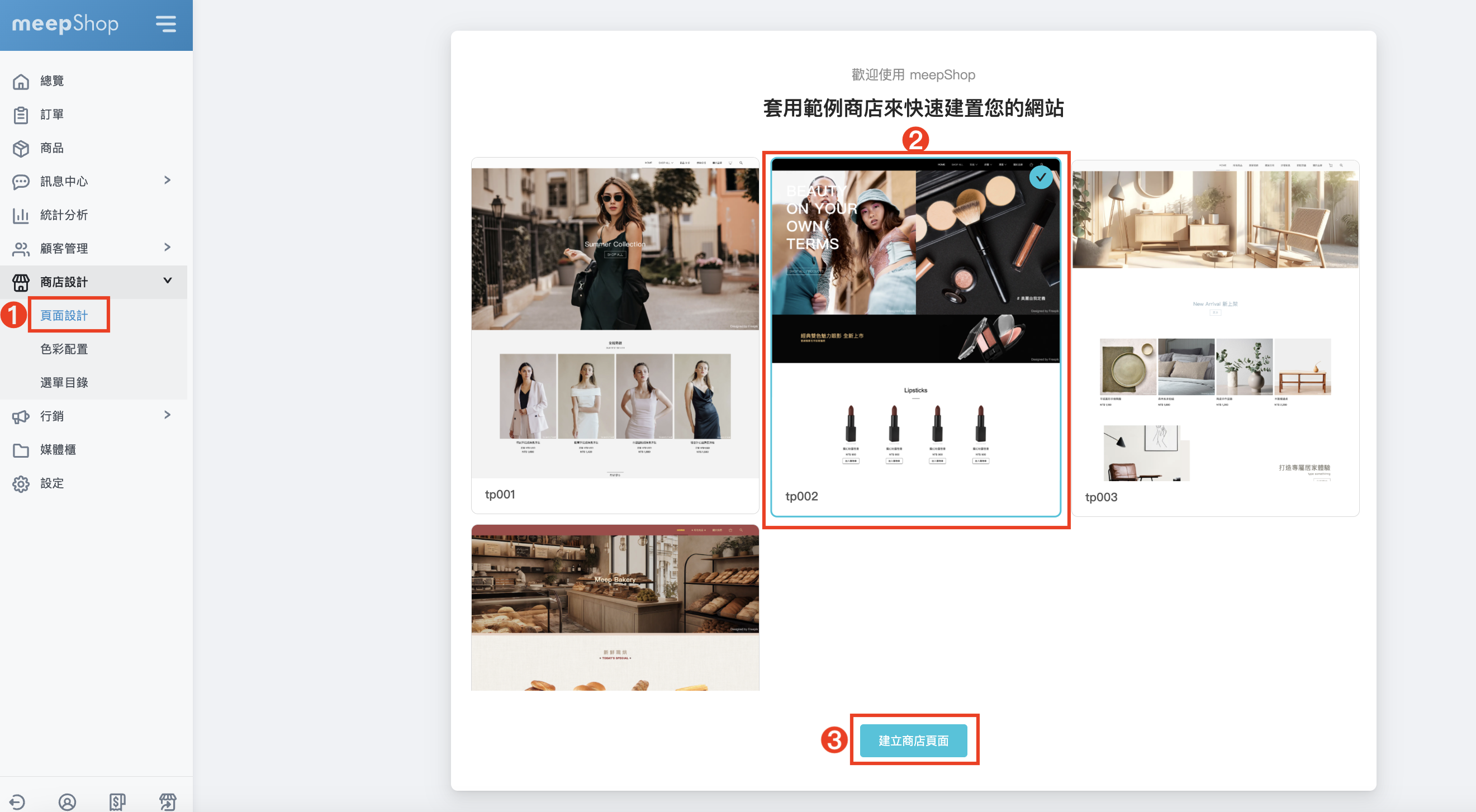This screenshot has height=812, width=1476.
Task: Collapse the 商店設計 menu chevron
Action: 167,281
